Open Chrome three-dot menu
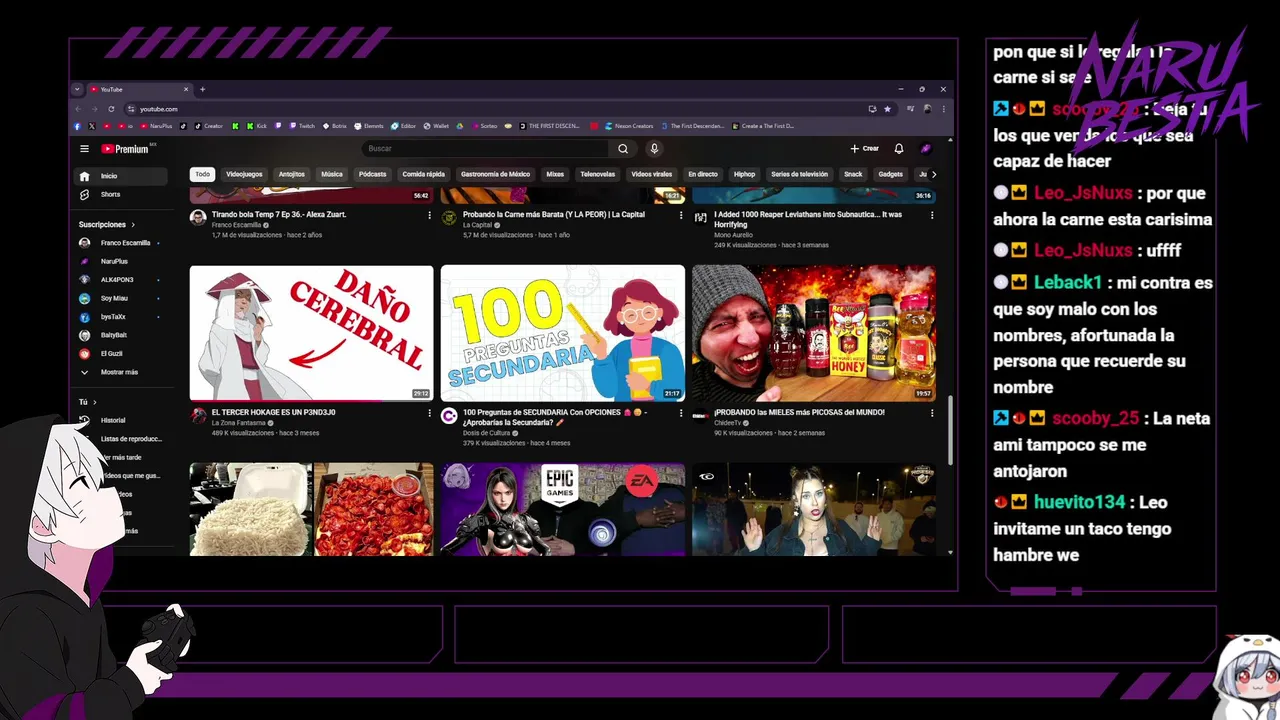This screenshot has height=720, width=1280. [x=943, y=108]
